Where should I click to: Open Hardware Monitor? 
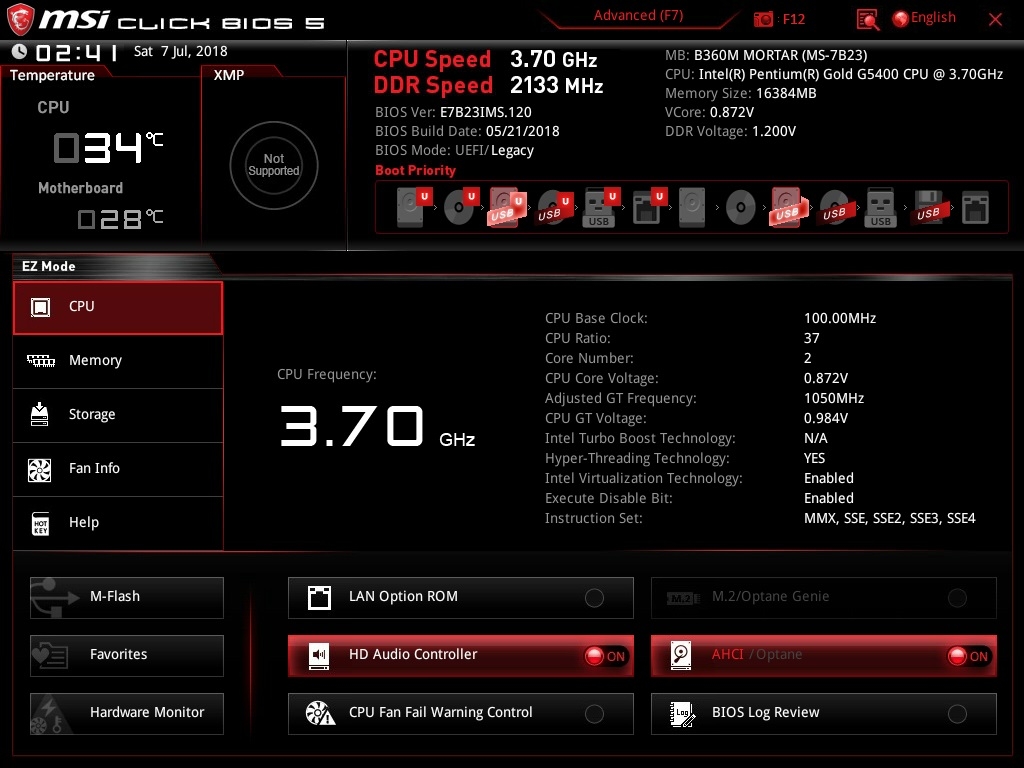pos(127,713)
